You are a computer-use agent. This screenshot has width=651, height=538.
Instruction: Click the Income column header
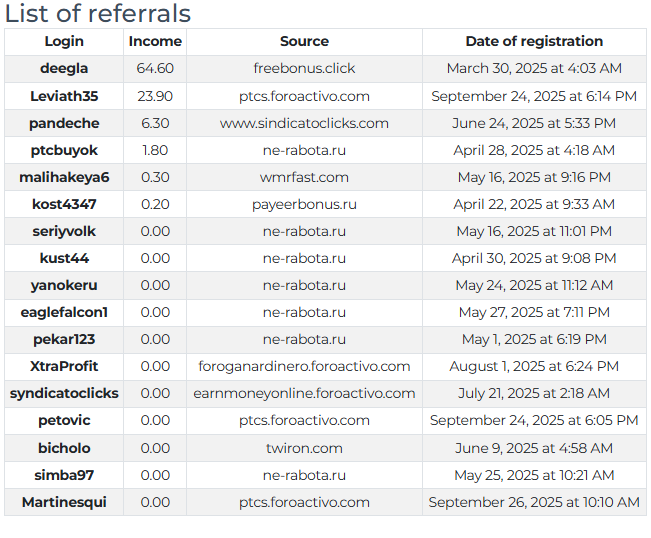pos(155,42)
